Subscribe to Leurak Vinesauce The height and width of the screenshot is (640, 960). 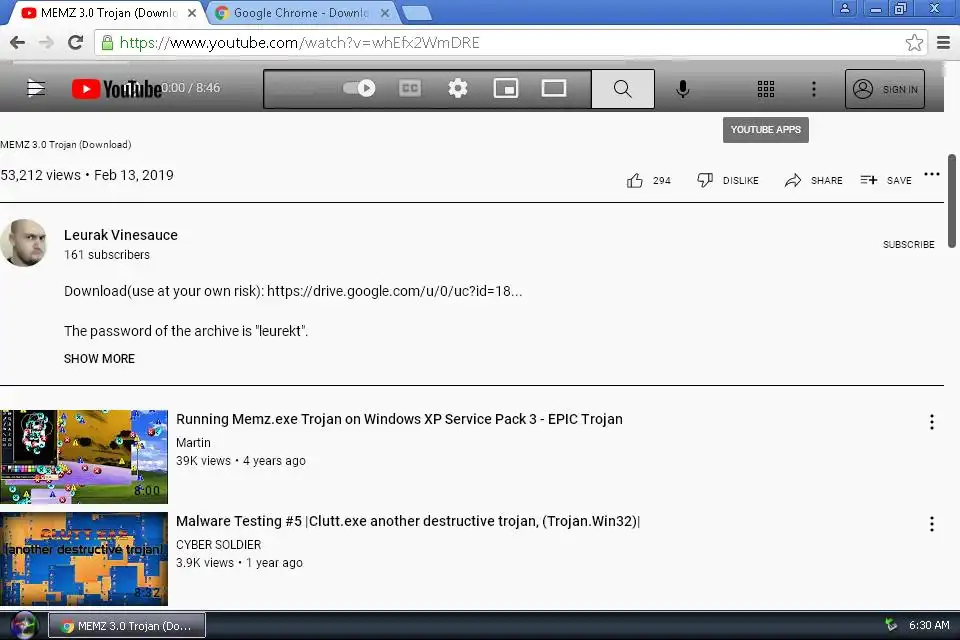(909, 244)
